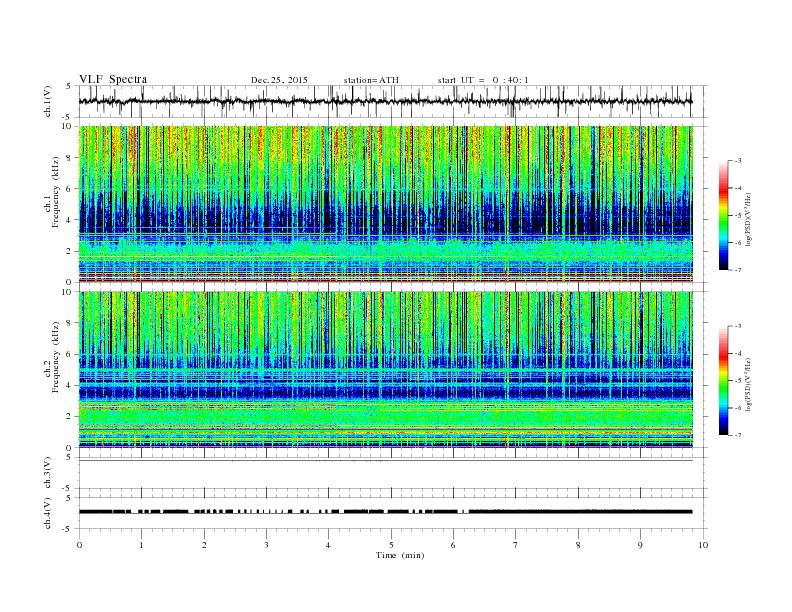792x612 pixels.
Task: Click inside the ch.1 spectrogram panel
Action: point(385,204)
